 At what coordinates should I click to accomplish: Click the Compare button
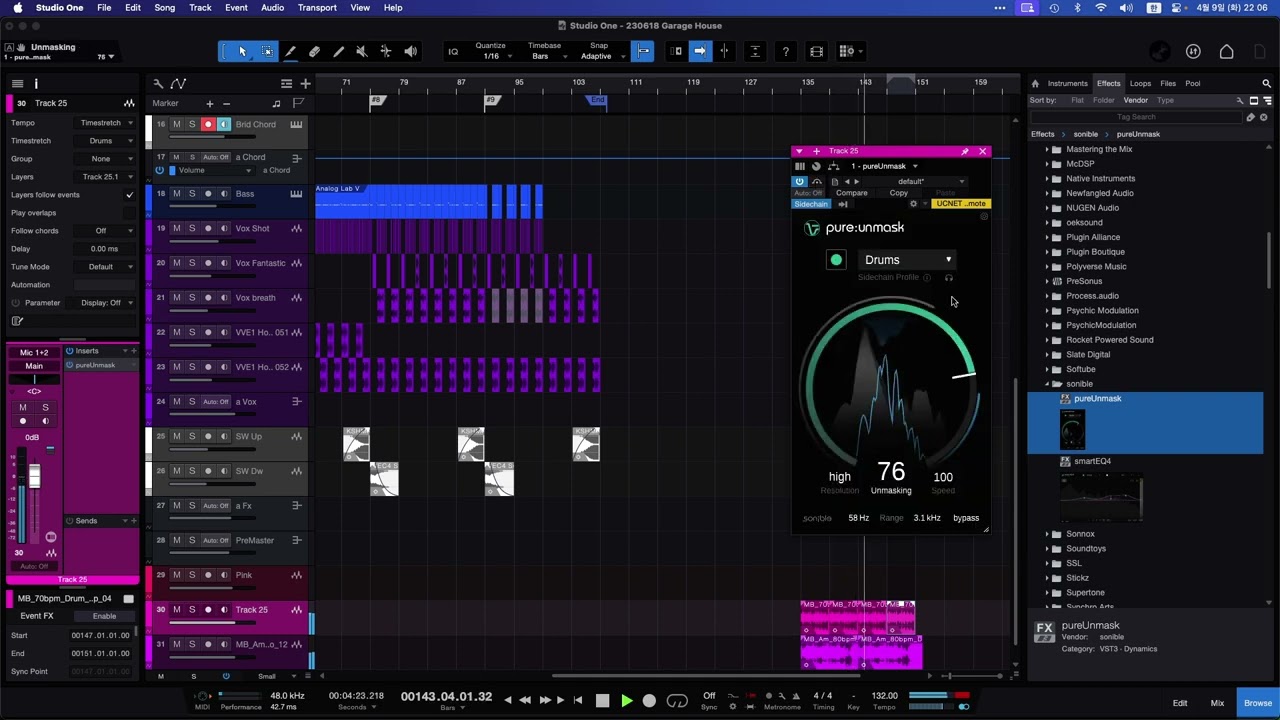coord(851,193)
